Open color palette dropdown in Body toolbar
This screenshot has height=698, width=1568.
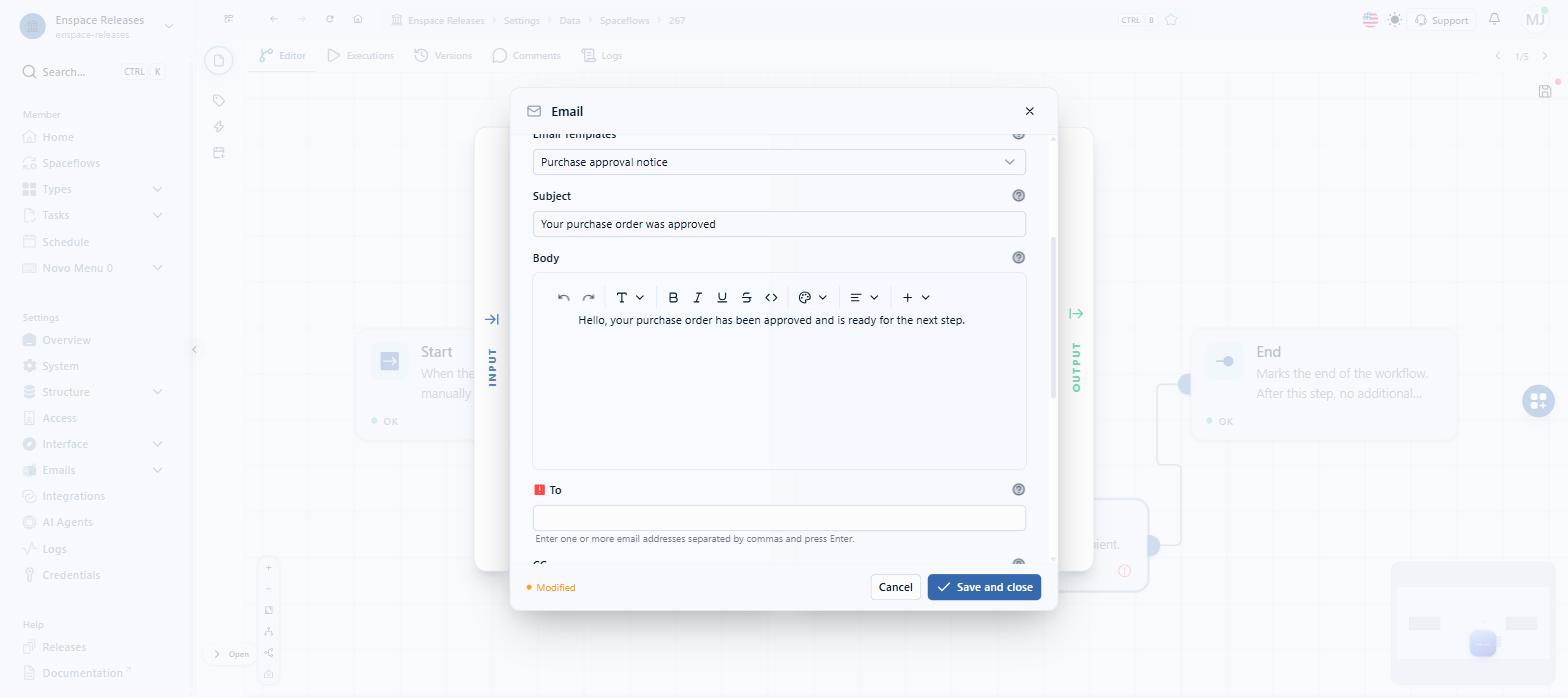tap(813, 297)
